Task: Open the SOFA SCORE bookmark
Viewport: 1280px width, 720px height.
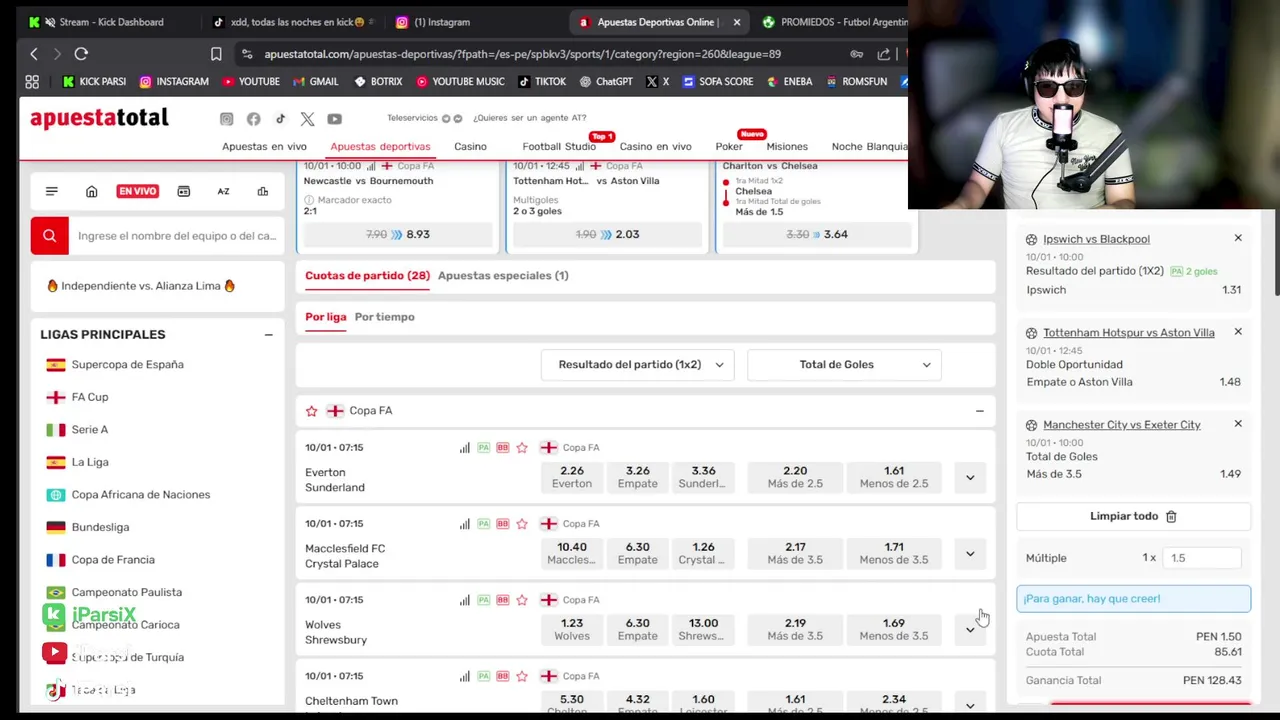Action: coord(717,82)
